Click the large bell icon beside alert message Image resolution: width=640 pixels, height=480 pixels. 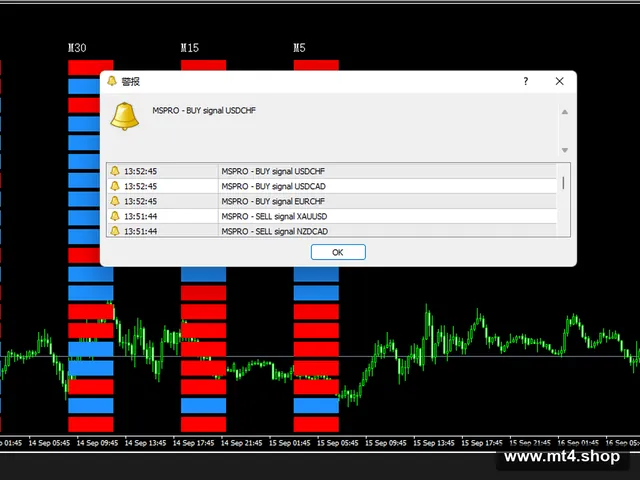tap(124, 116)
